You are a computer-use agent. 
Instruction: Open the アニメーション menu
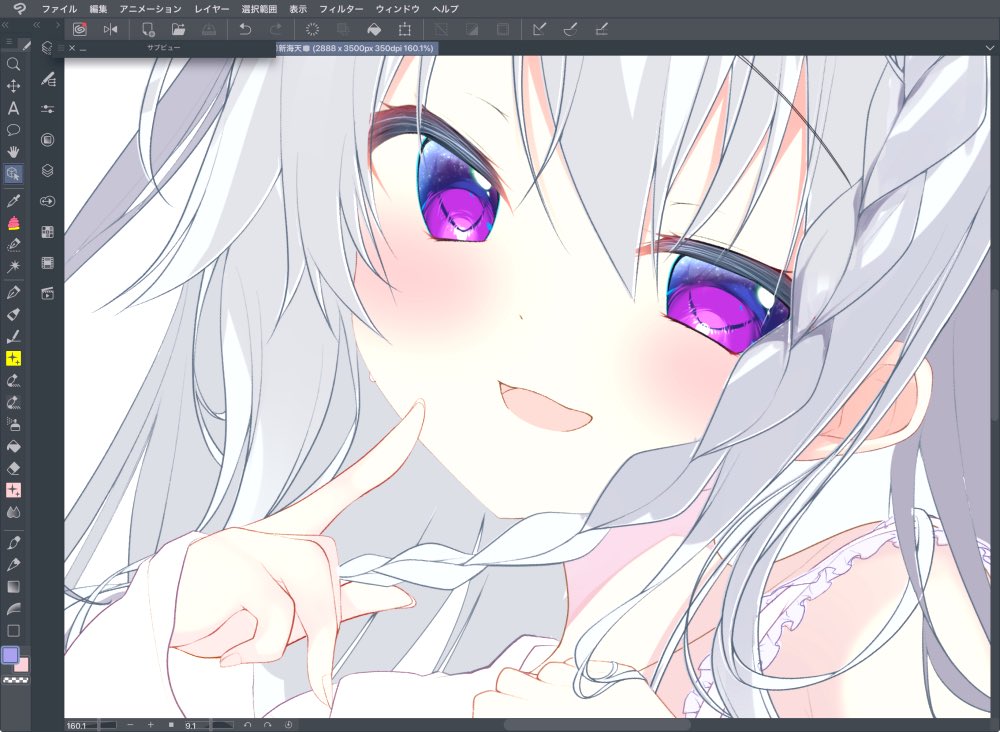click(x=151, y=9)
